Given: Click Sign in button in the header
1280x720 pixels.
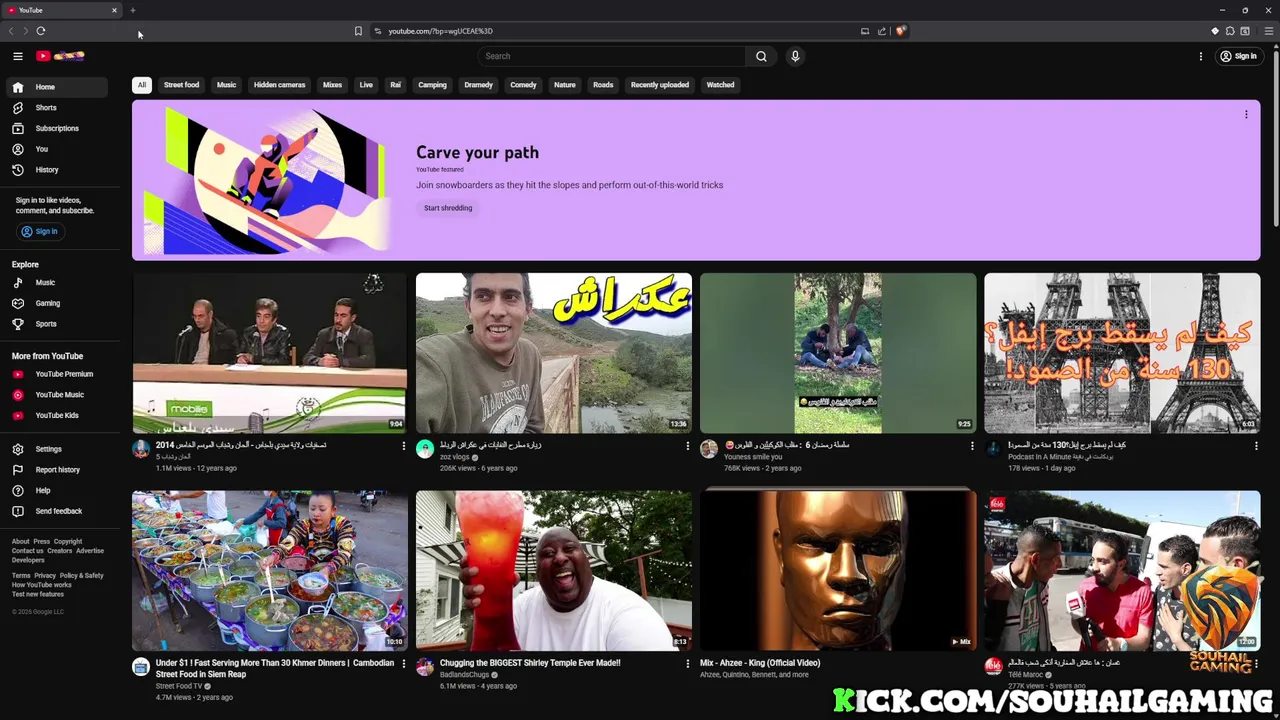Looking at the screenshot, I should click(1238, 56).
